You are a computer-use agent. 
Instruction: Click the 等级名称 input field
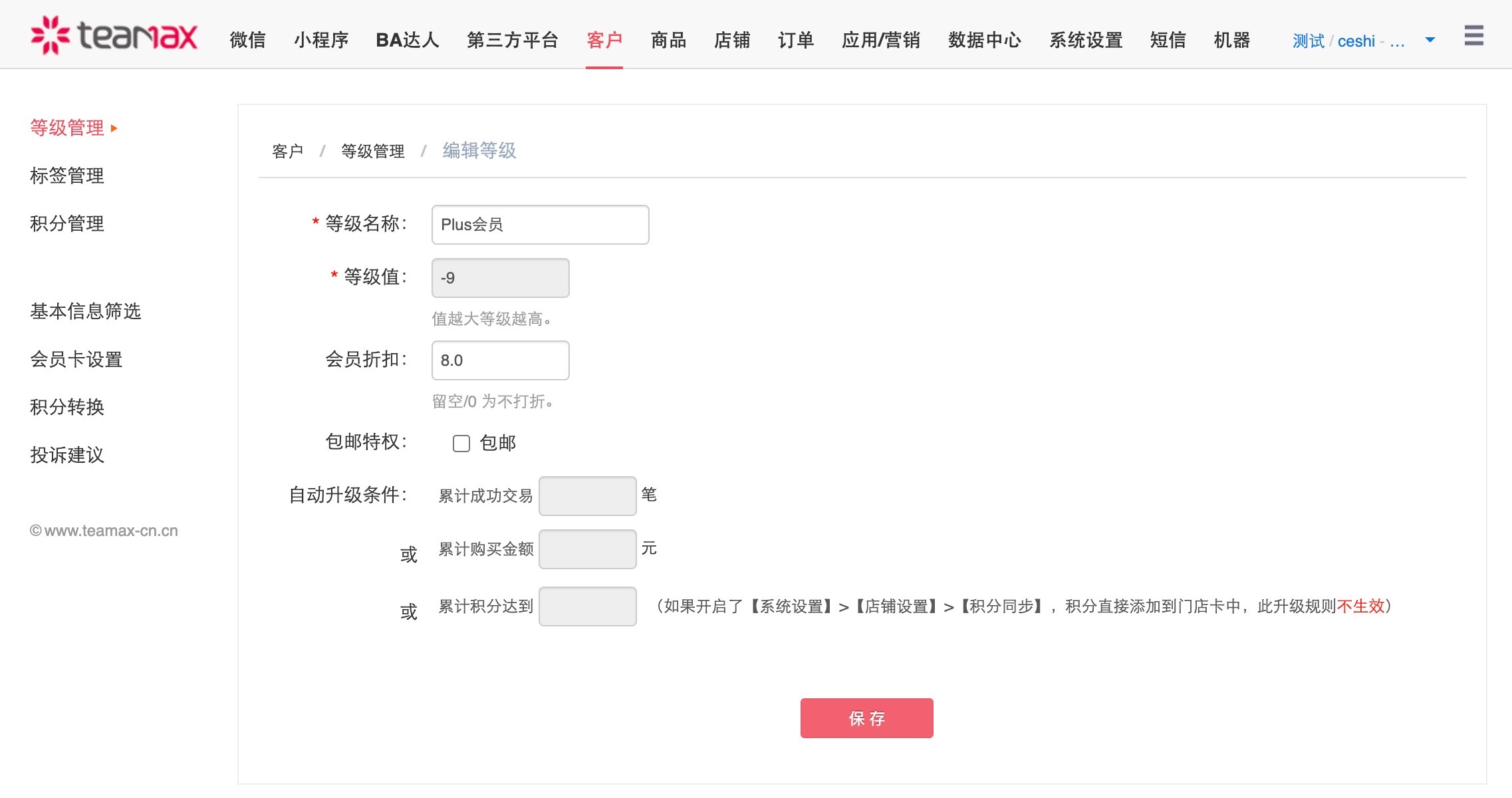click(x=540, y=225)
